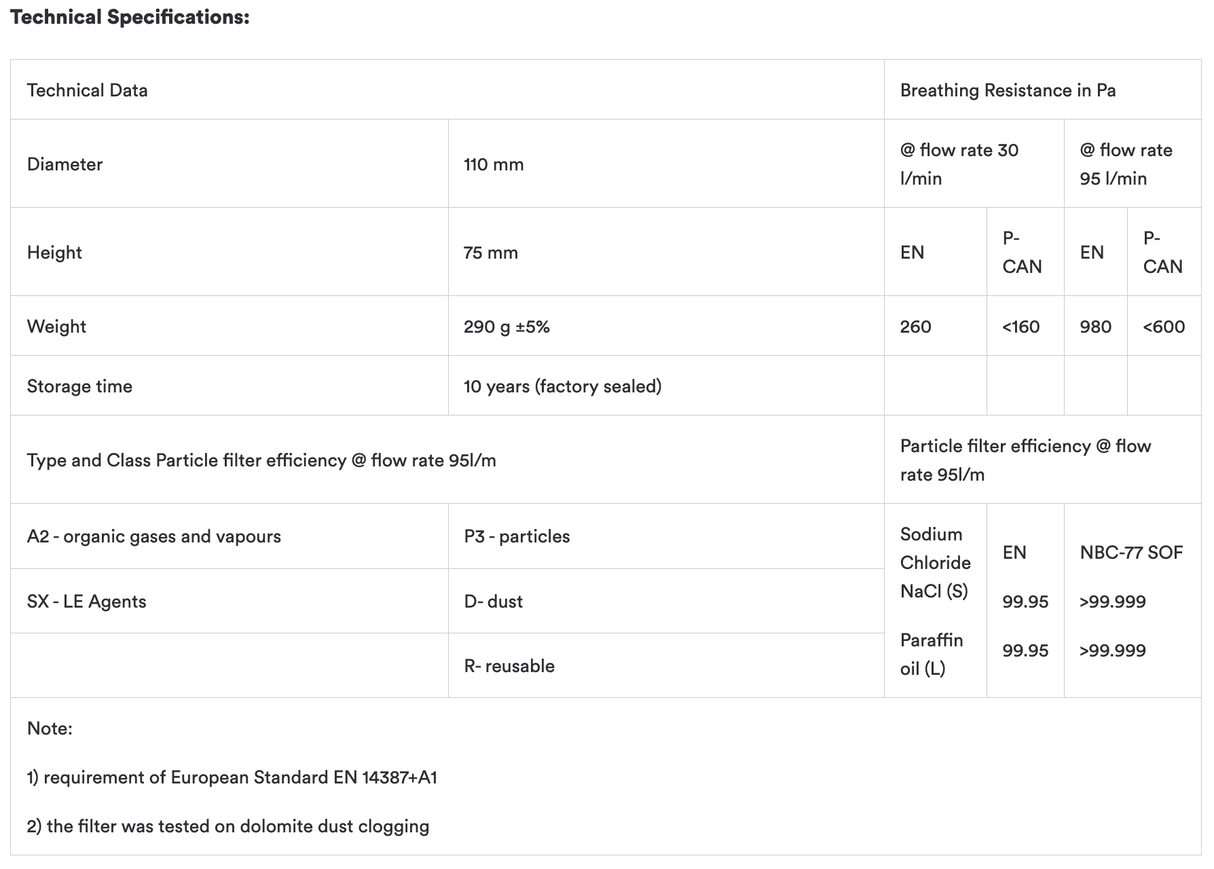This screenshot has width=1214, height=869.
Task: Click the A2 organic gases and vapours cell
Action: (x=154, y=536)
